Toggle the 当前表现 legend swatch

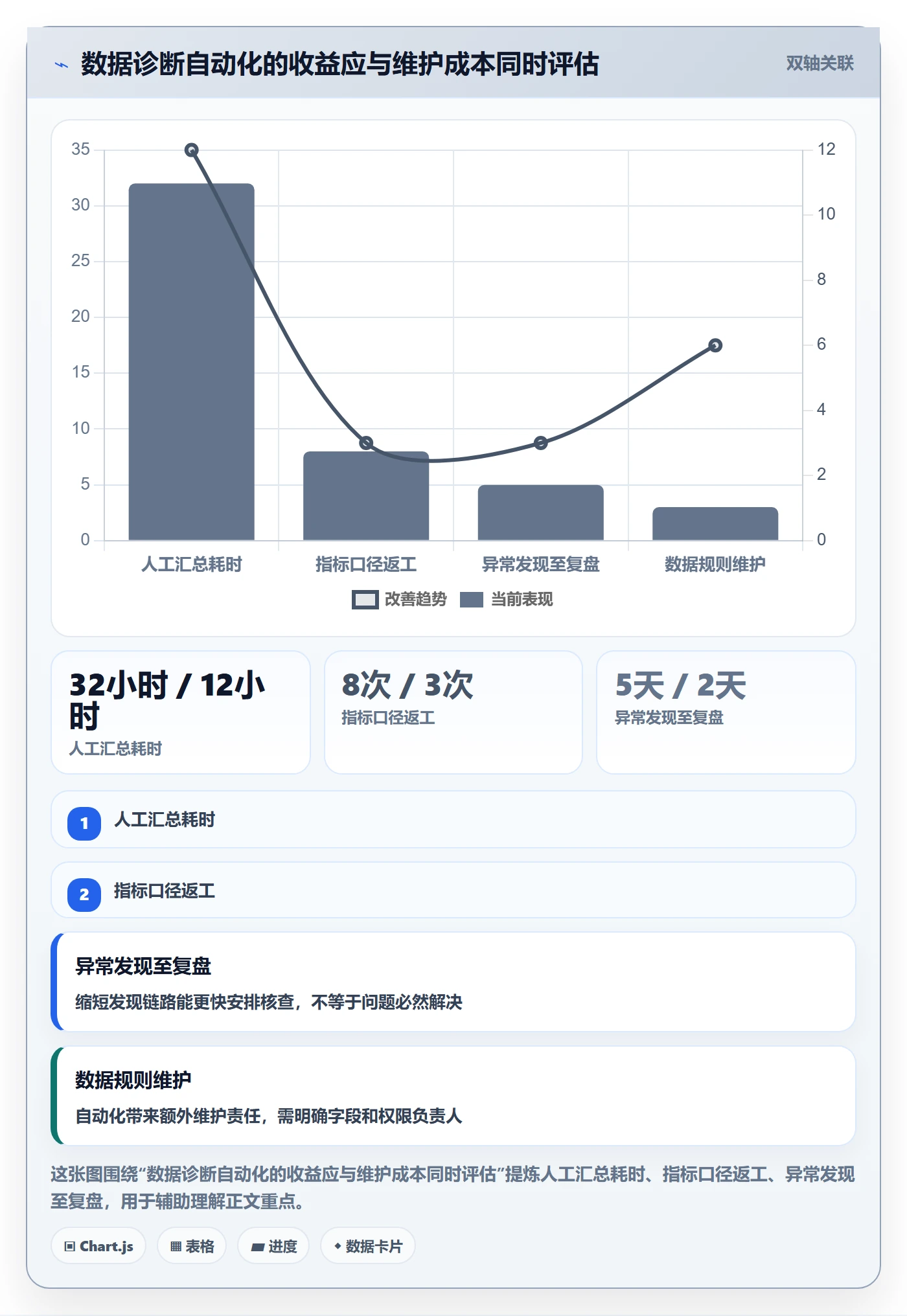[472, 600]
